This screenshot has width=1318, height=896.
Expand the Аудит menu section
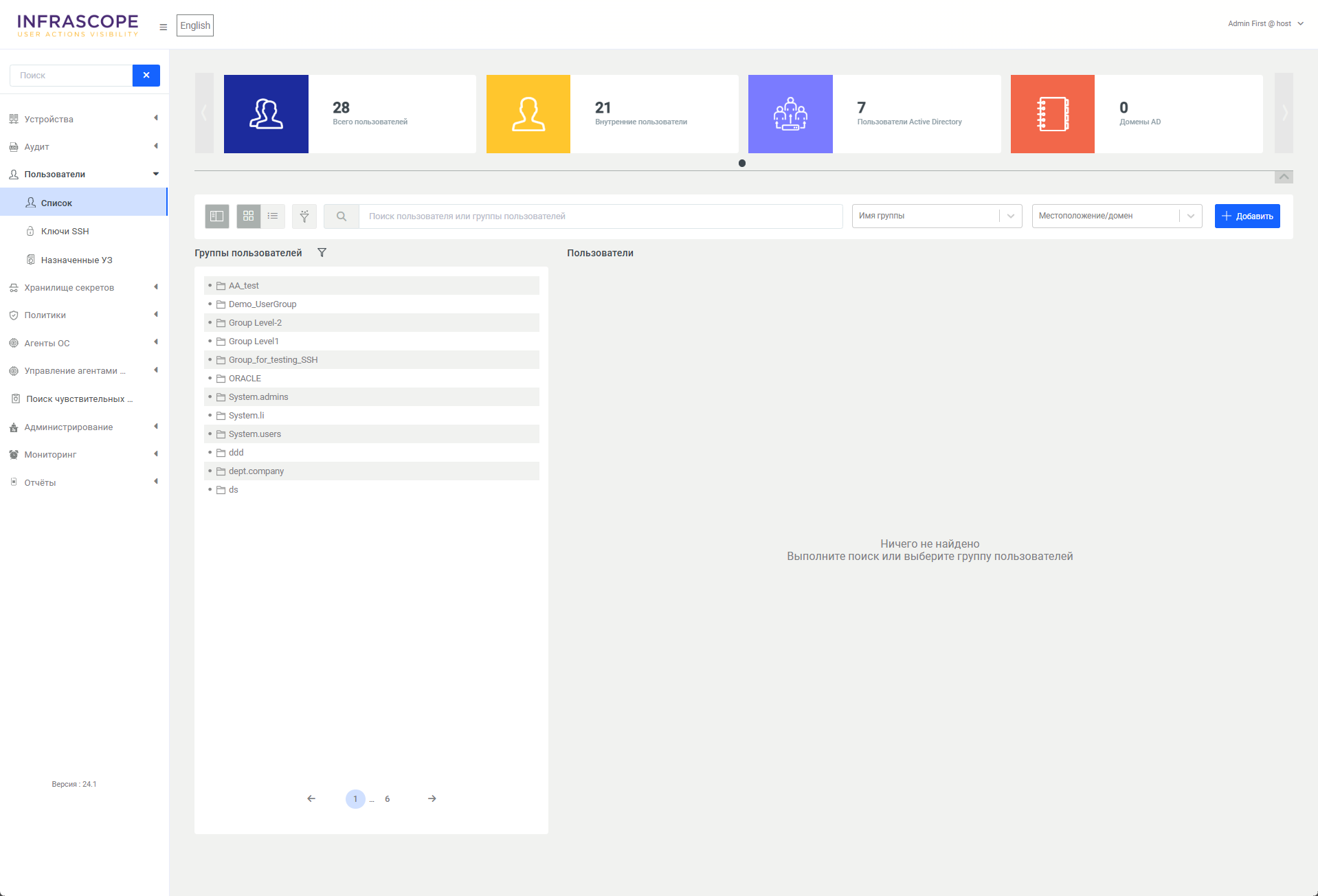tap(84, 146)
